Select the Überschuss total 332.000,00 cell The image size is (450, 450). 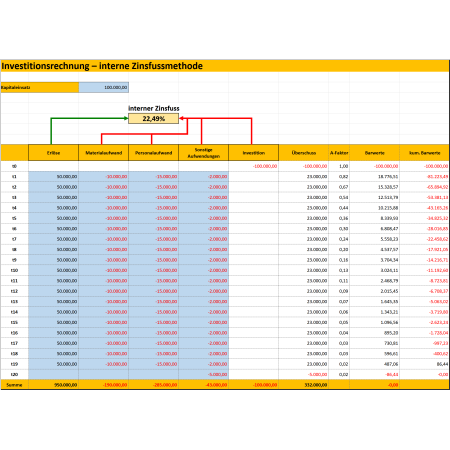point(304,385)
